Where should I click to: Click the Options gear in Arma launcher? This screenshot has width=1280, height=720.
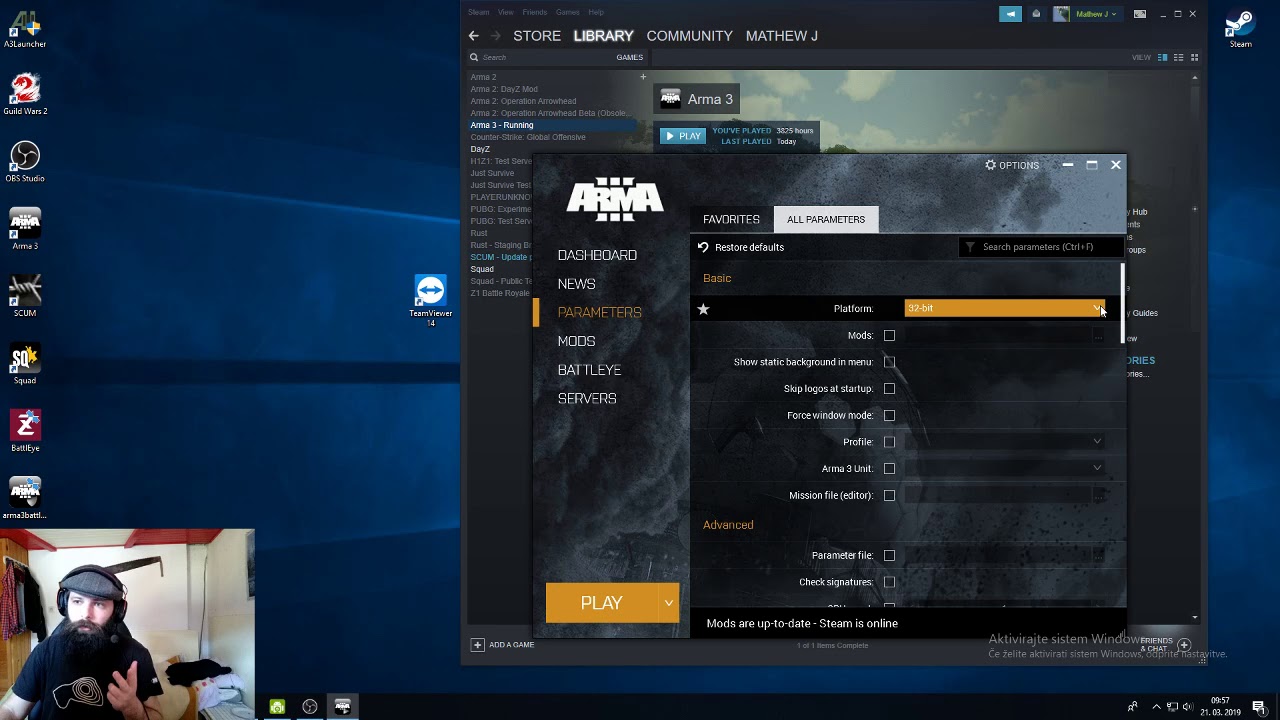[1012, 165]
